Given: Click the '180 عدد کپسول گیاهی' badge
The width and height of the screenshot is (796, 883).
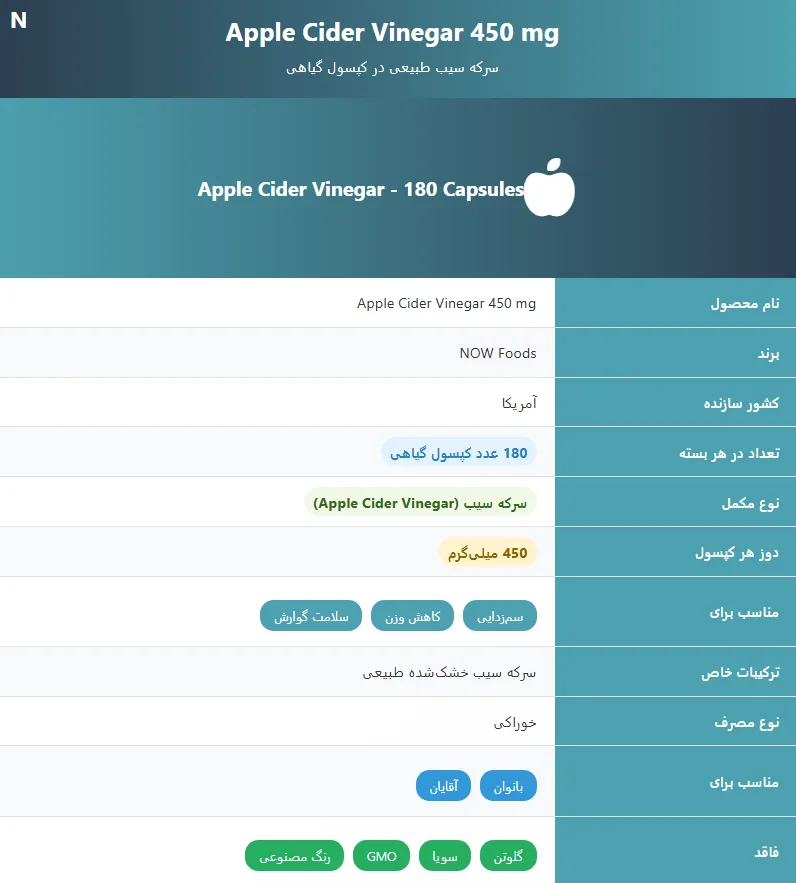Looking at the screenshot, I should 459,453.
